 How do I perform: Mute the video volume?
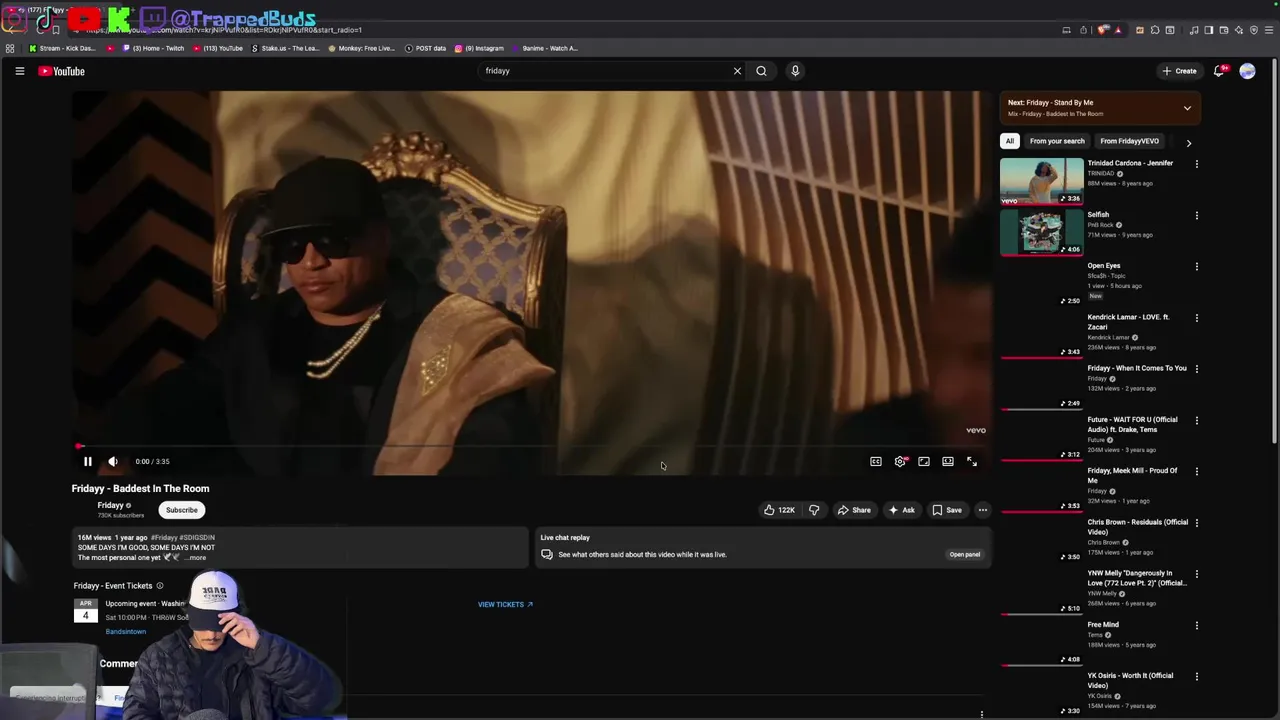pyautogui.click(x=113, y=461)
